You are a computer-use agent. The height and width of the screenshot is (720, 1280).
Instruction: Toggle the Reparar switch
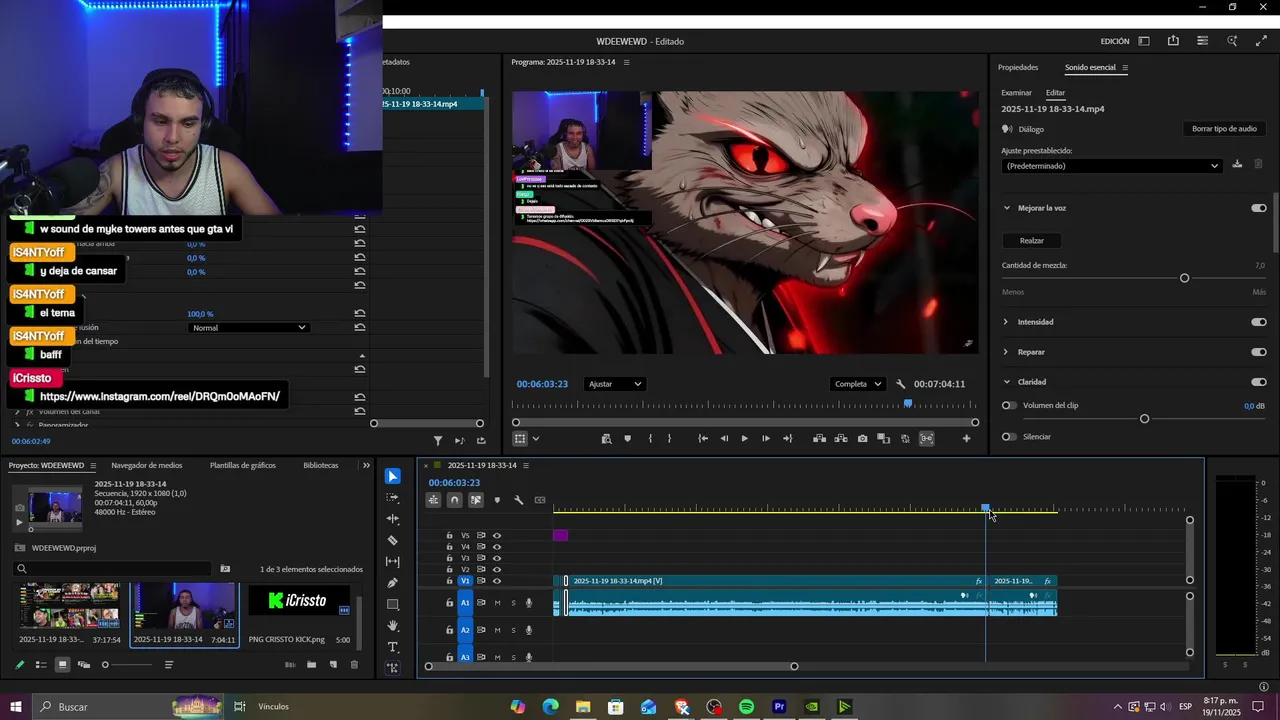click(x=1259, y=352)
